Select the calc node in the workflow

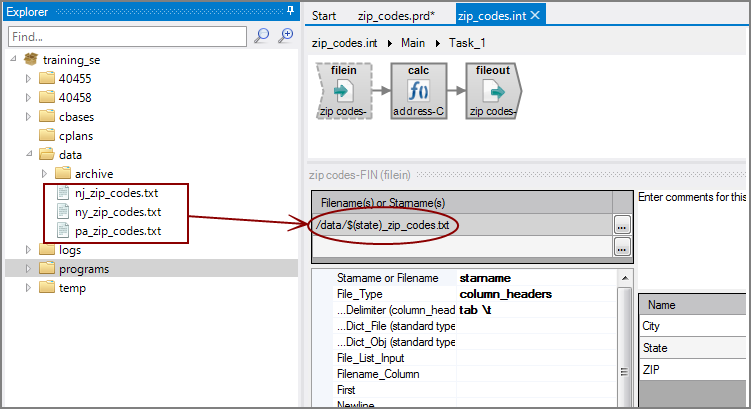[x=419, y=91]
